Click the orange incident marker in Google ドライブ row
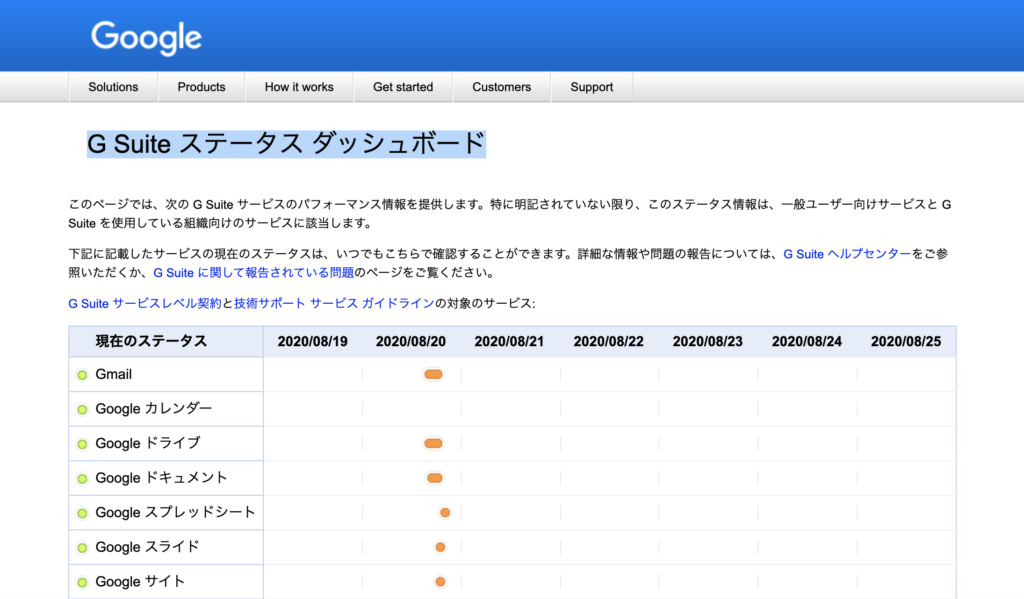The height and width of the screenshot is (599, 1024). coord(433,443)
